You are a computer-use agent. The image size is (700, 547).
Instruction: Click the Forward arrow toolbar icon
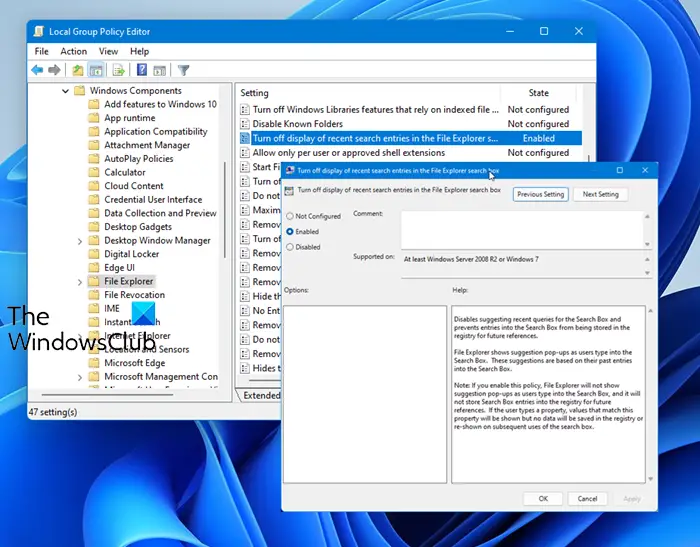click(x=54, y=70)
